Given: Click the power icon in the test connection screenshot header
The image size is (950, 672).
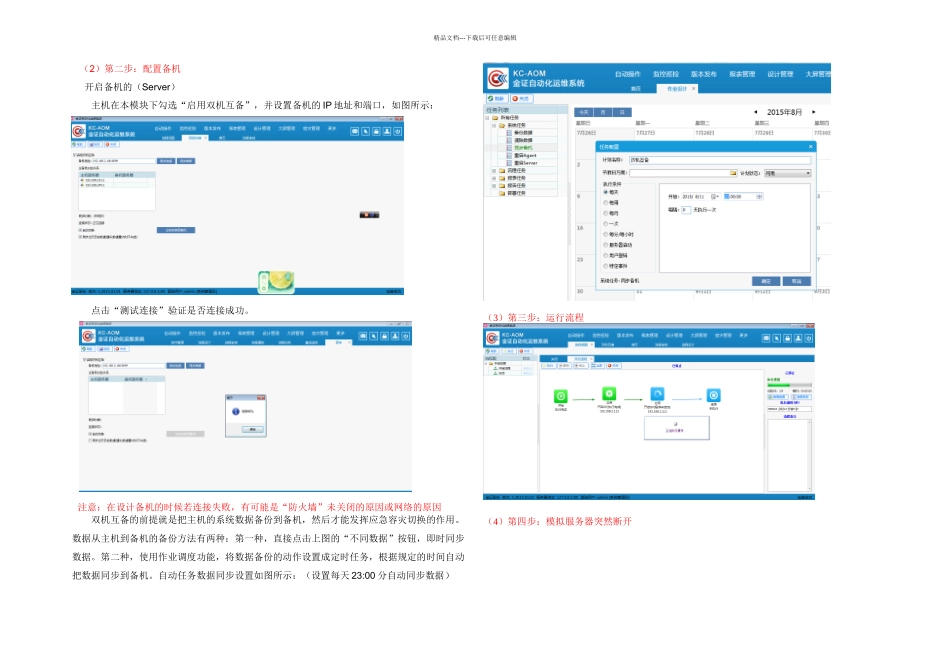Looking at the screenshot, I should pyautogui.click(x=406, y=336).
